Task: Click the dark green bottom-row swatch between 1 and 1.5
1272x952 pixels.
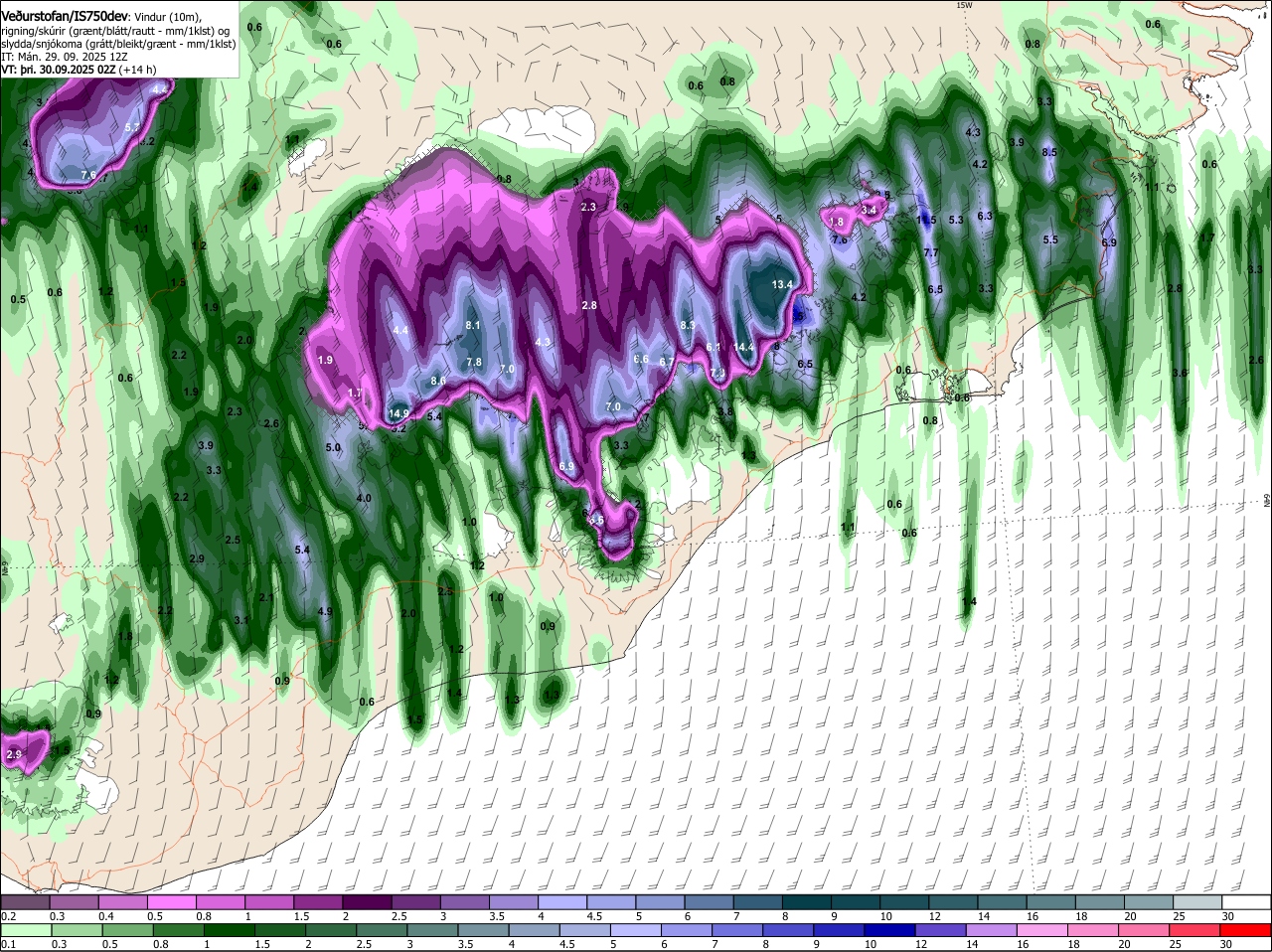Action: [x=229, y=930]
